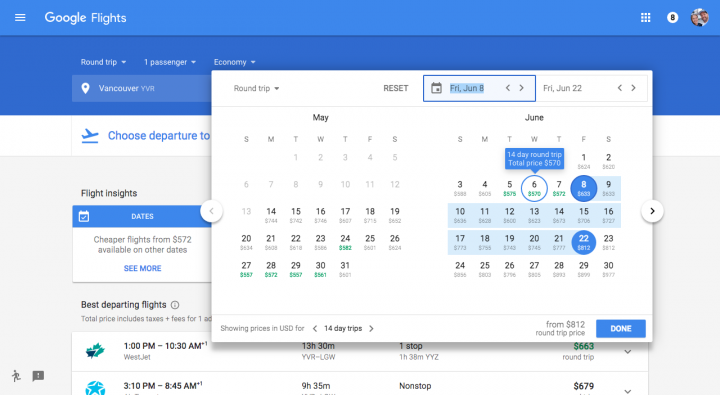Click the Nonstop label of second flight
The width and height of the screenshot is (720, 395).
(x=415, y=386)
